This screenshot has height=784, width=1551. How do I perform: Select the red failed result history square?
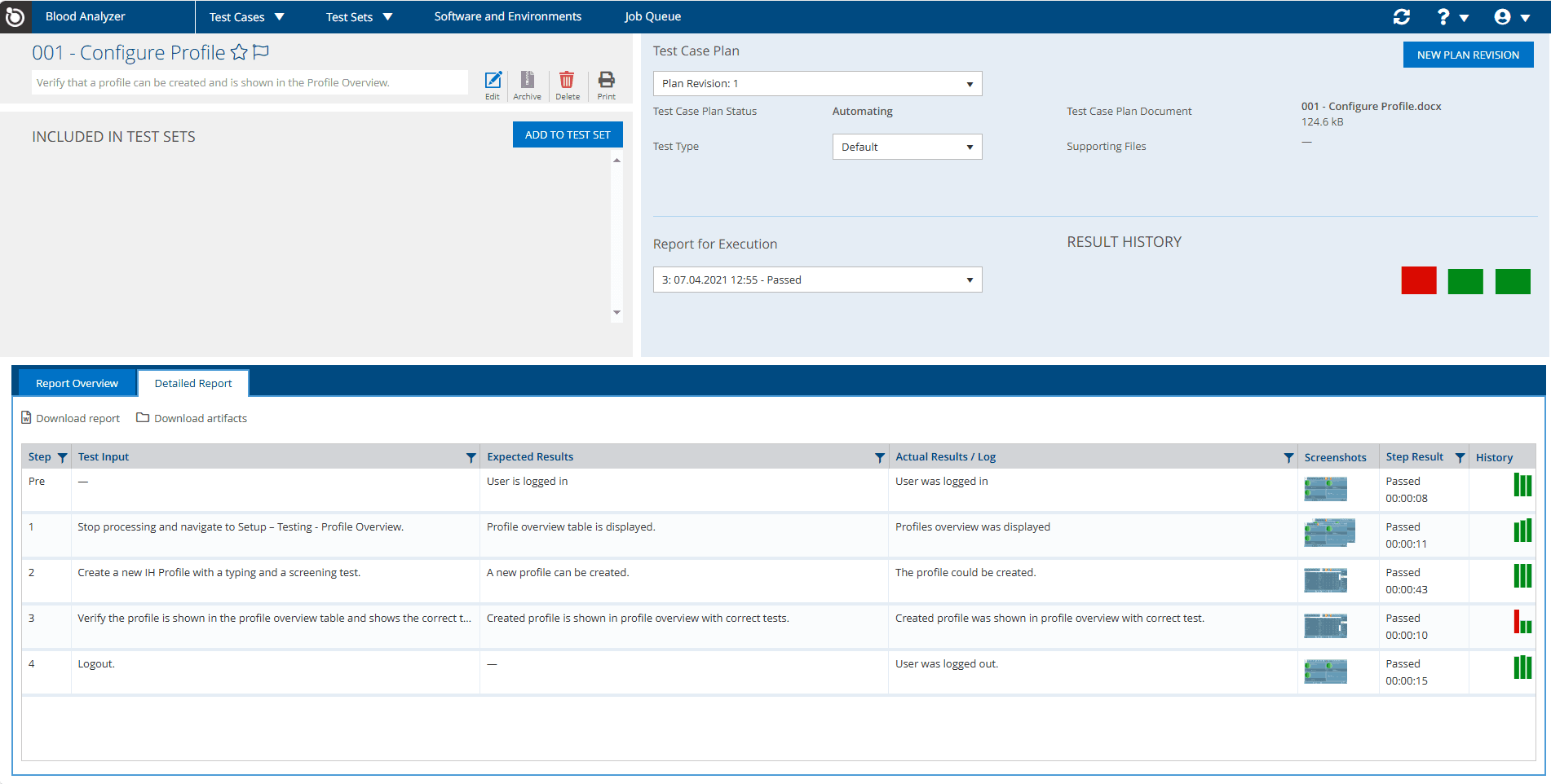1418,280
